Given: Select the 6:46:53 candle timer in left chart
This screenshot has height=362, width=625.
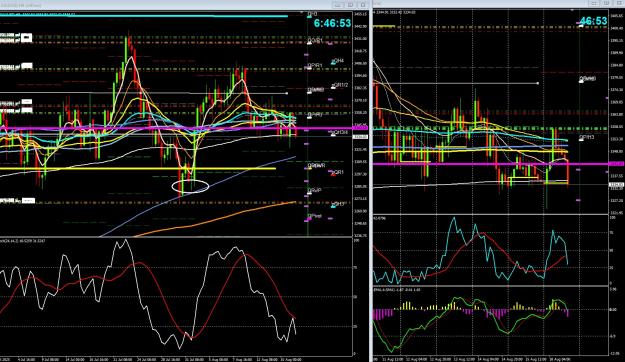Looking at the screenshot, I should coord(332,23).
